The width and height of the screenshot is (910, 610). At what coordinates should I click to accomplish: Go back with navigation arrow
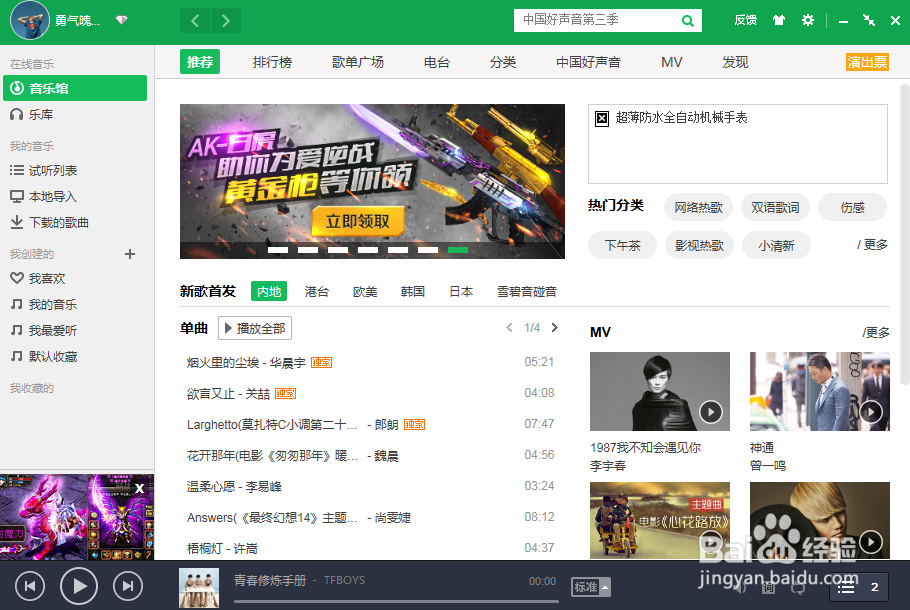(195, 21)
